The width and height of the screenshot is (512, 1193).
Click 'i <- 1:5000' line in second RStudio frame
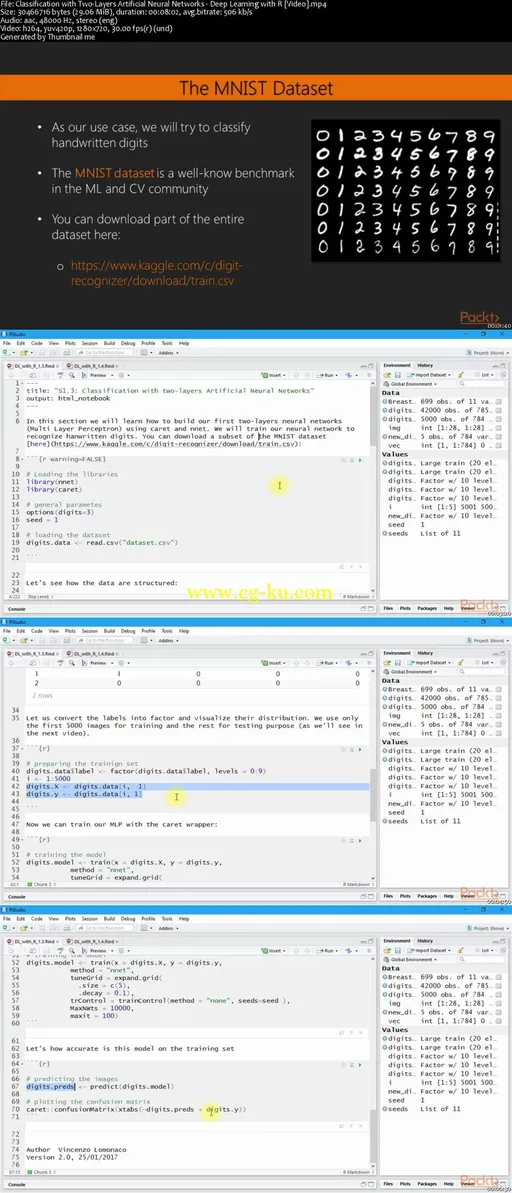coord(49,778)
